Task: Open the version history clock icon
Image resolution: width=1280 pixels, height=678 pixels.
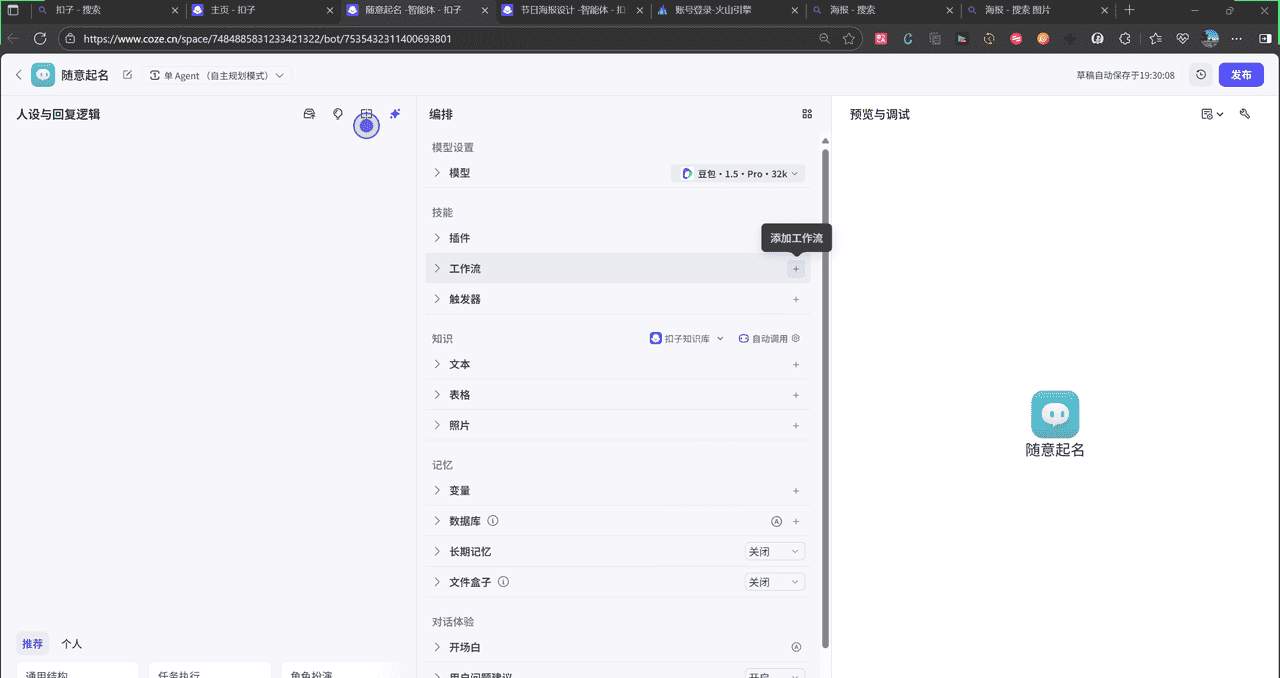Action: coord(1200,75)
